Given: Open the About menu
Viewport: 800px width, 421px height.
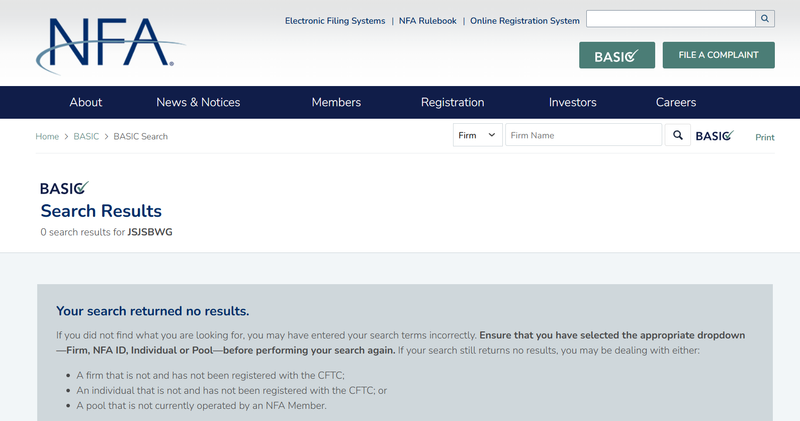Looking at the screenshot, I should [86, 102].
